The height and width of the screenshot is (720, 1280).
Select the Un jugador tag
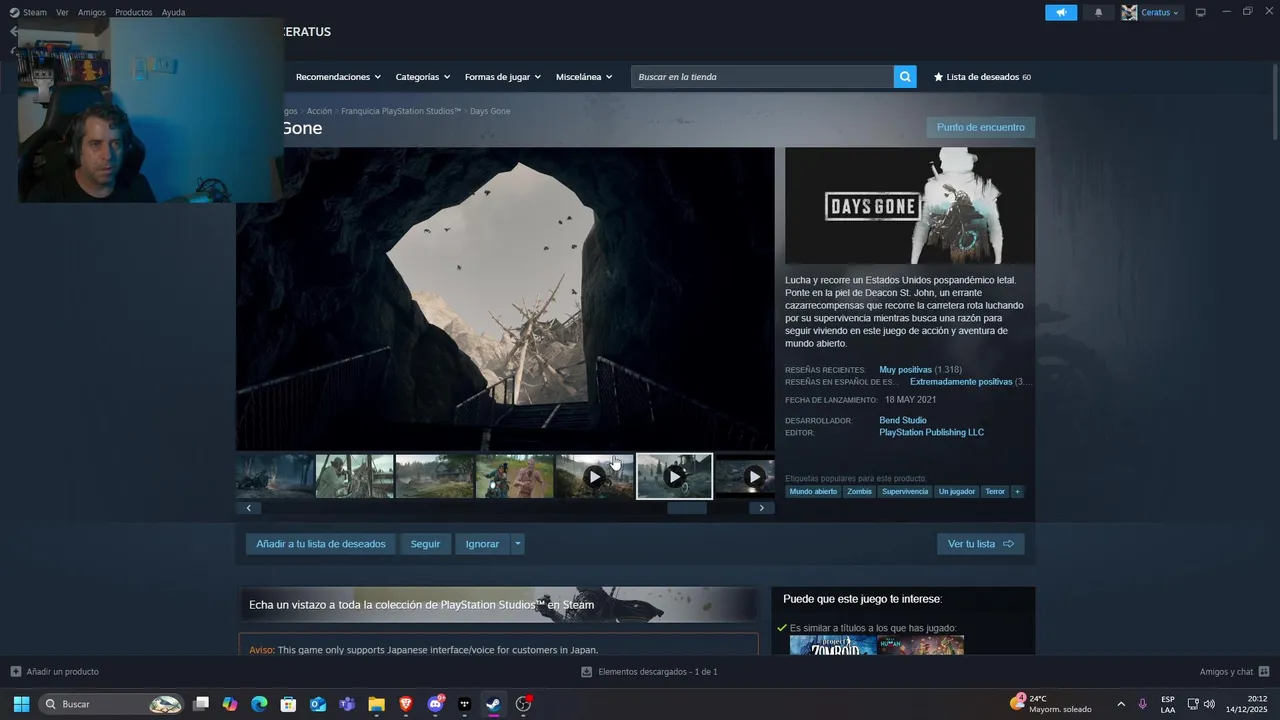coord(957,492)
